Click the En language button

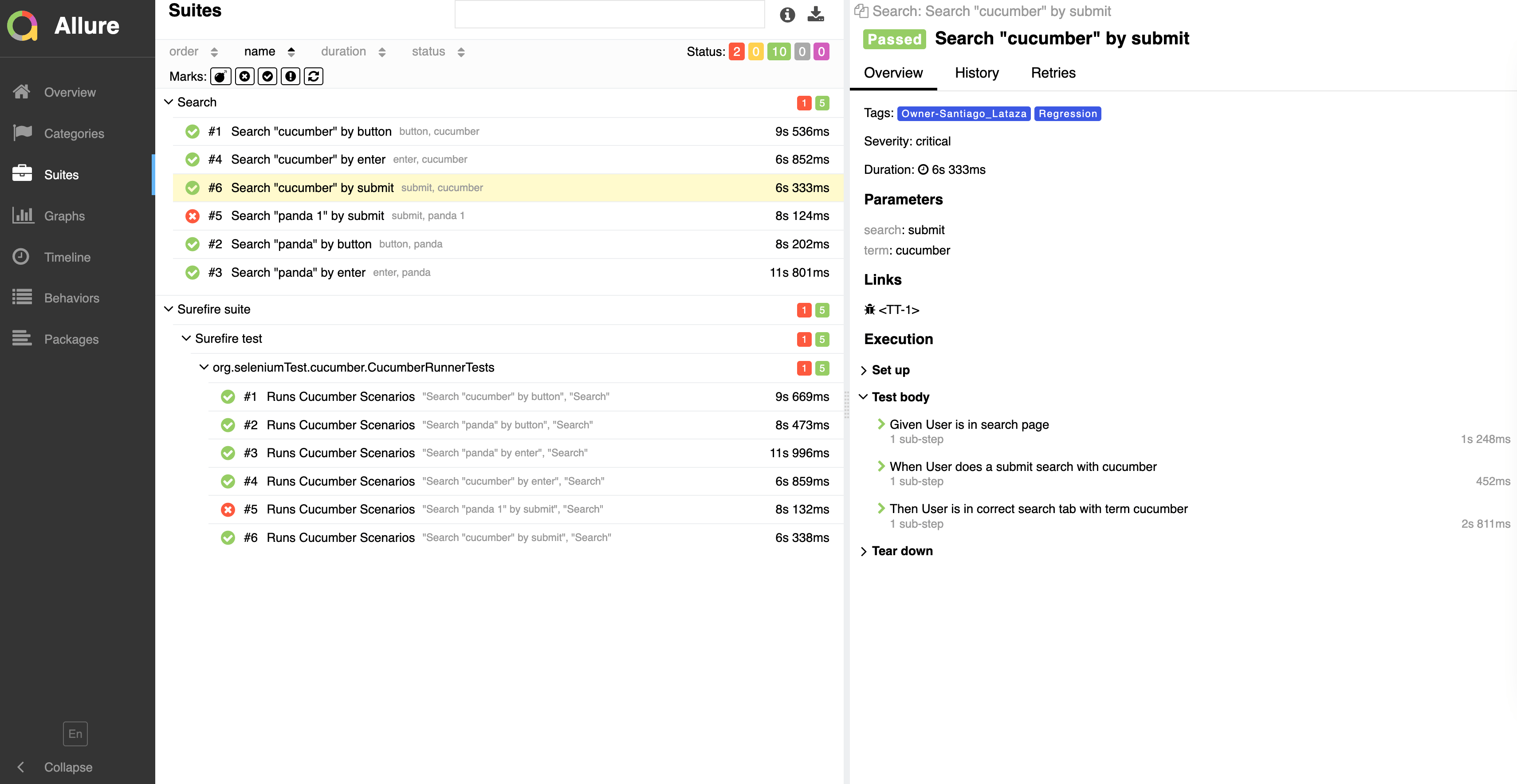75,733
